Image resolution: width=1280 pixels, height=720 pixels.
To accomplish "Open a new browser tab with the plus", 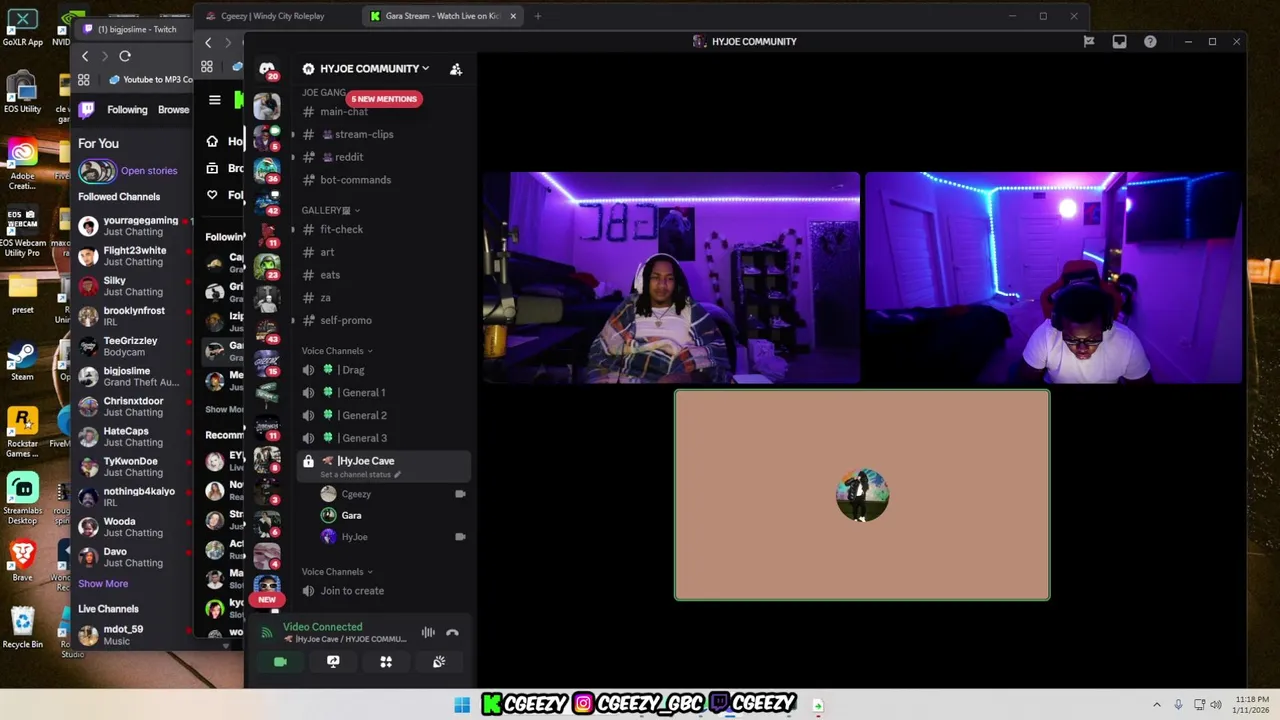I will [x=537, y=16].
